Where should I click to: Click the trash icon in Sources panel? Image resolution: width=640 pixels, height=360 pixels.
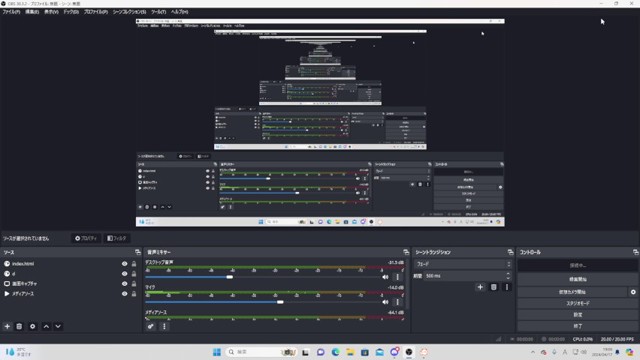(x=19, y=327)
